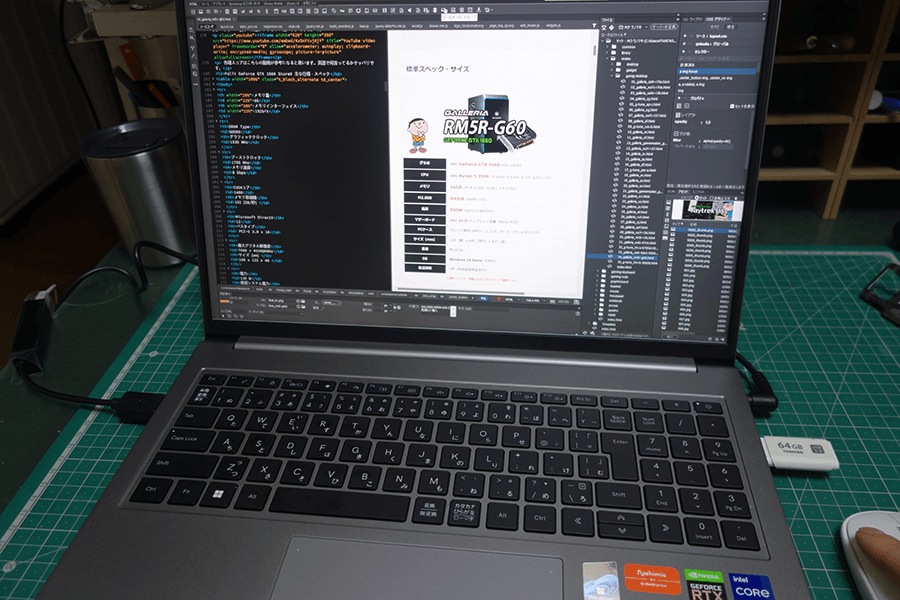Click the live view vertical scrollbar
900x600 pixels.
[595, 51]
